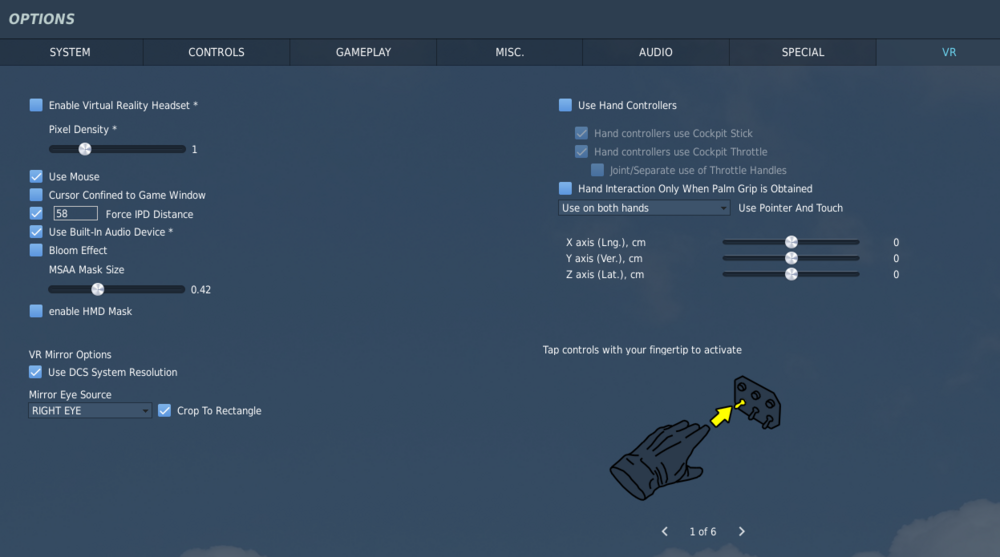Viewport: 1000px width, 557px height.
Task: Switch to the AUDIO tab
Action: tap(656, 52)
